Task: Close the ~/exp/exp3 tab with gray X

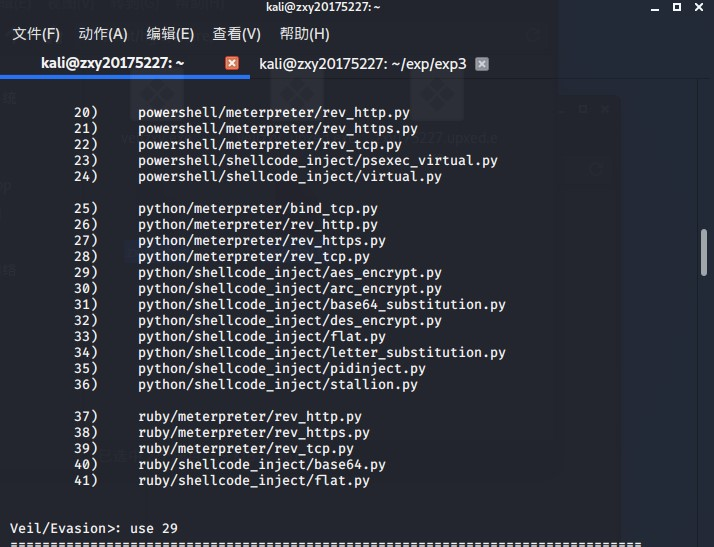Action: (x=482, y=64)
